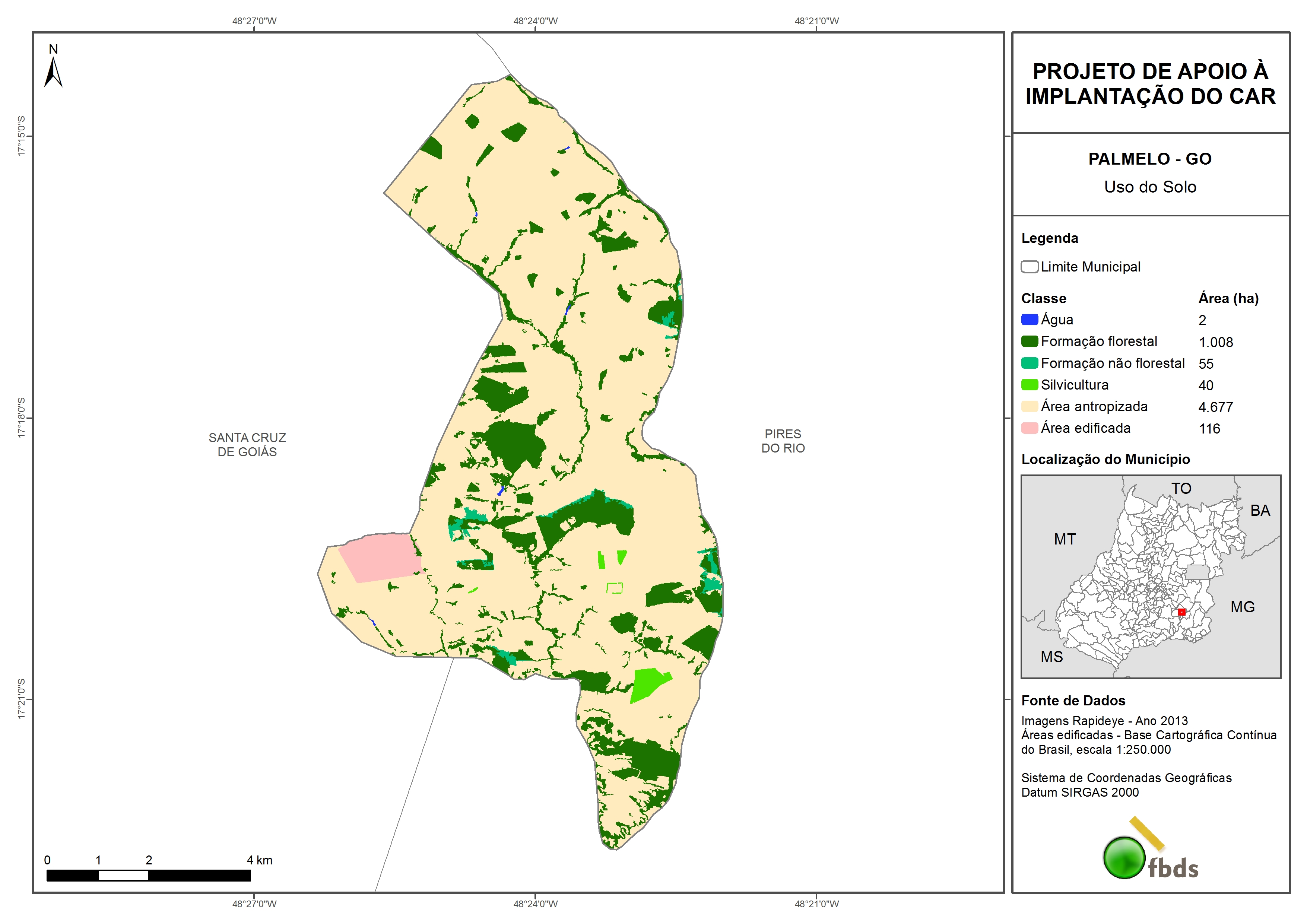Click the Limite Municipal legend symbol

click(x=1029, y=267)
